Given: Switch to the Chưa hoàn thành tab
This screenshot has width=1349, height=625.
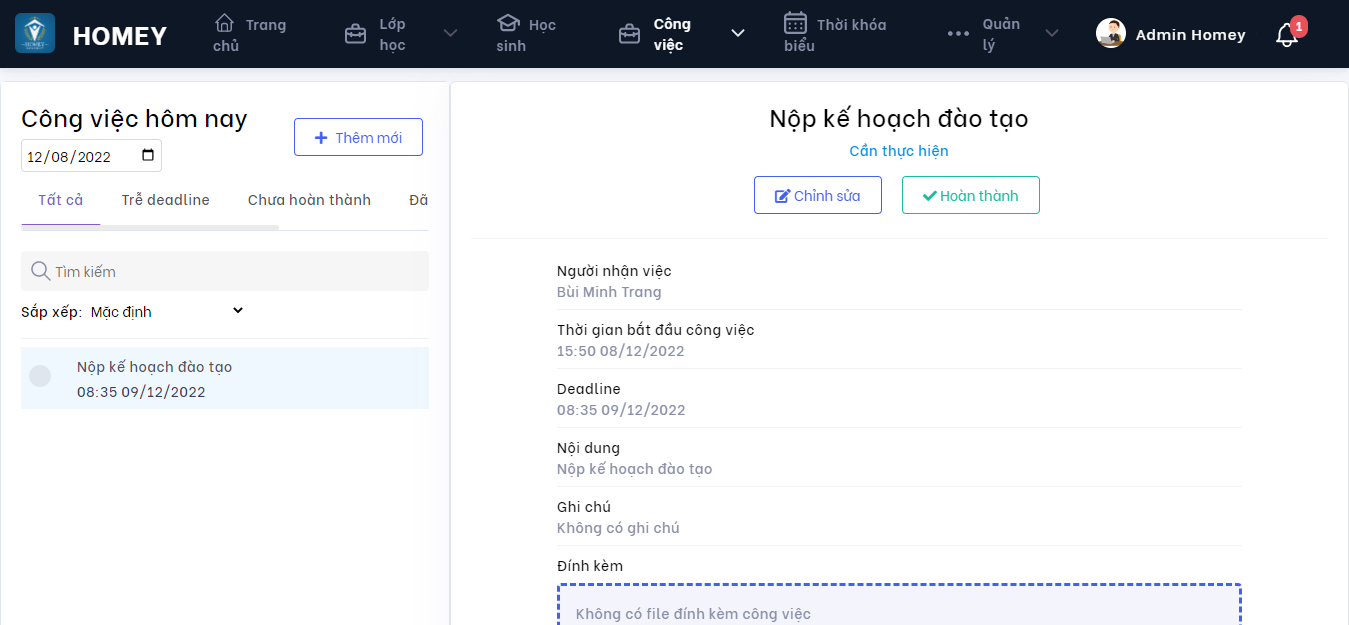Looking at the screenshot, I should pos(309,200).
